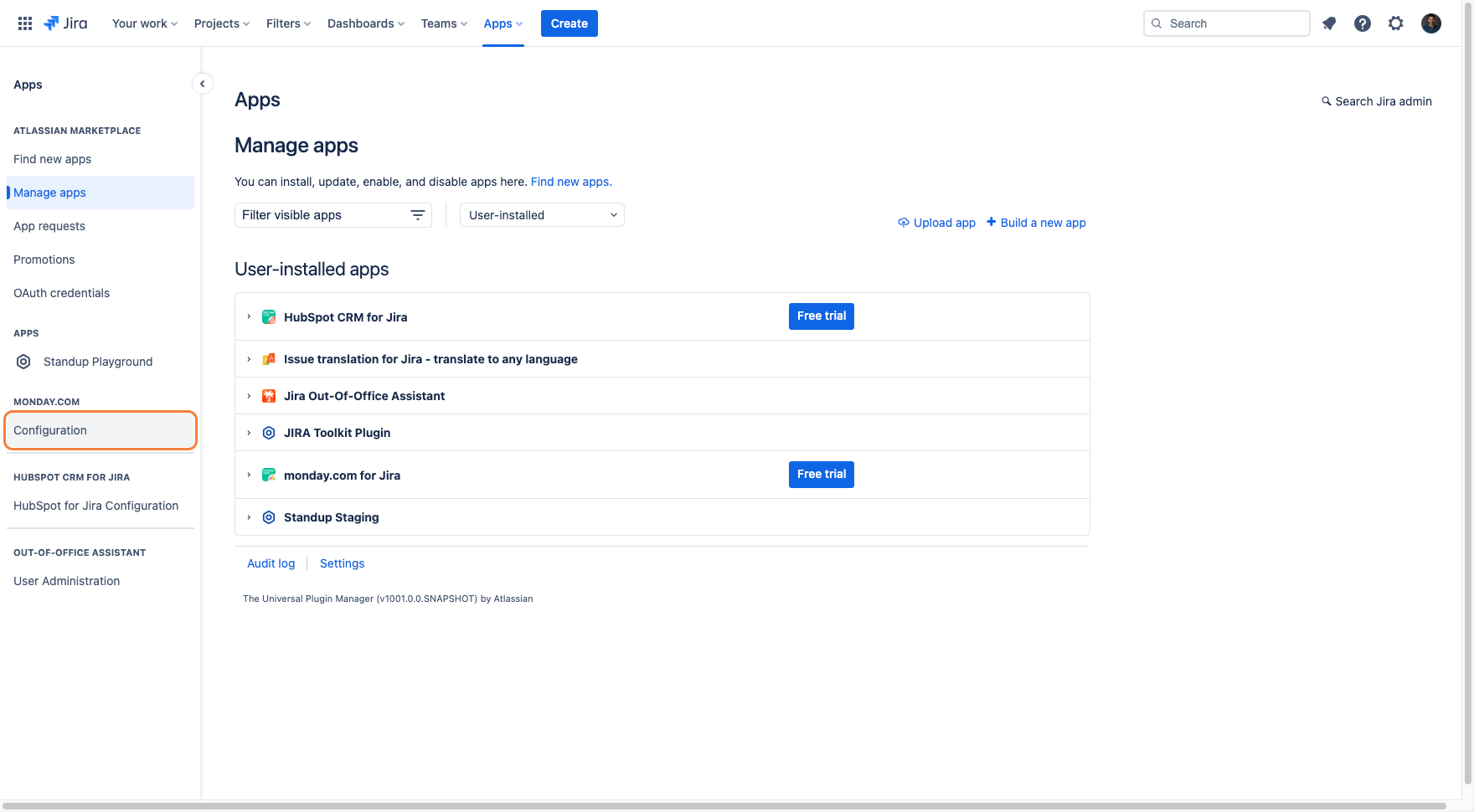Expand the Issue translation for Jira row
Viewport: 1474px width, 812px height.
(249, 359)
